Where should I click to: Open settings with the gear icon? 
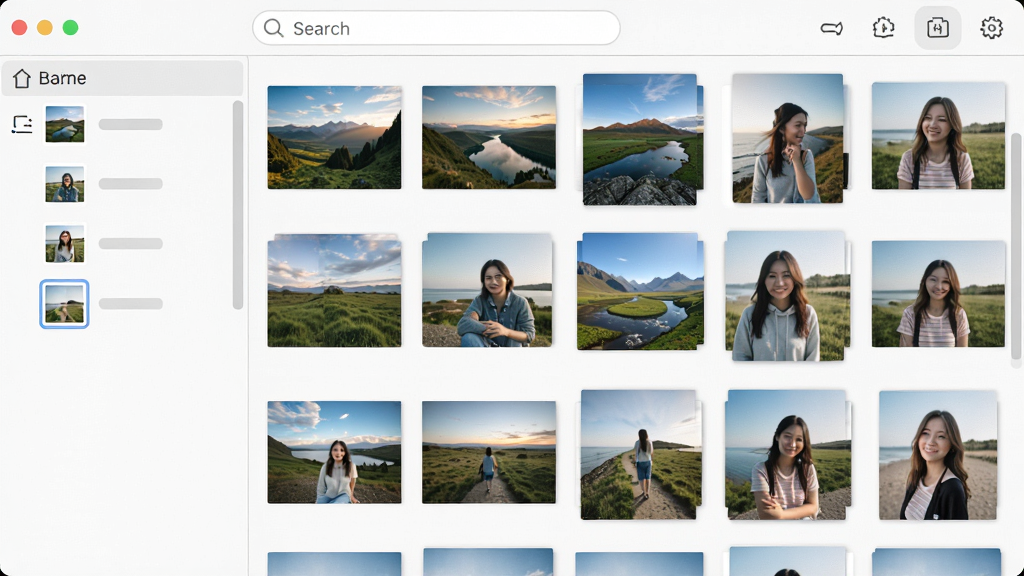991,28
